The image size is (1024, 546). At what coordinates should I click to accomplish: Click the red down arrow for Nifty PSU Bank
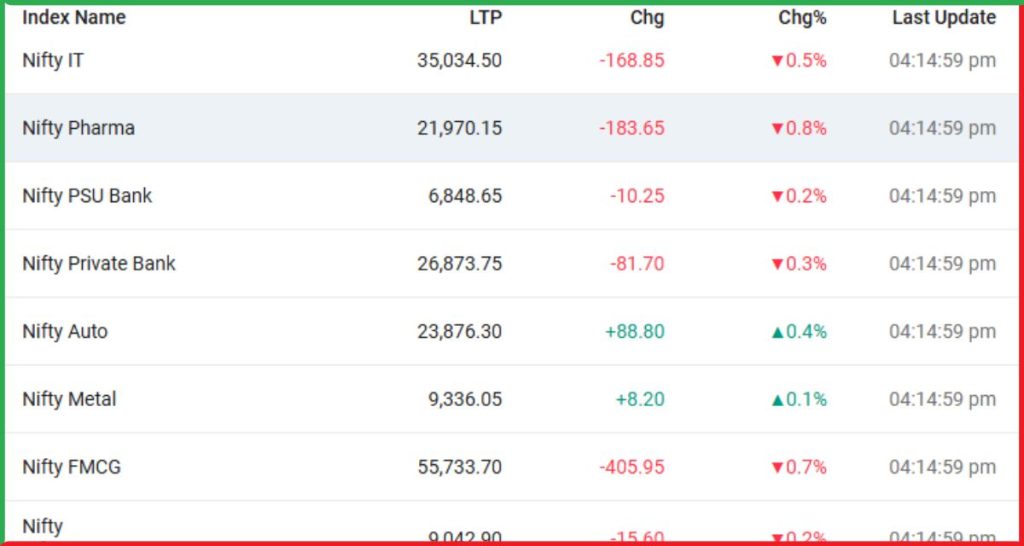pyautogui.click(x=776, y=197)
